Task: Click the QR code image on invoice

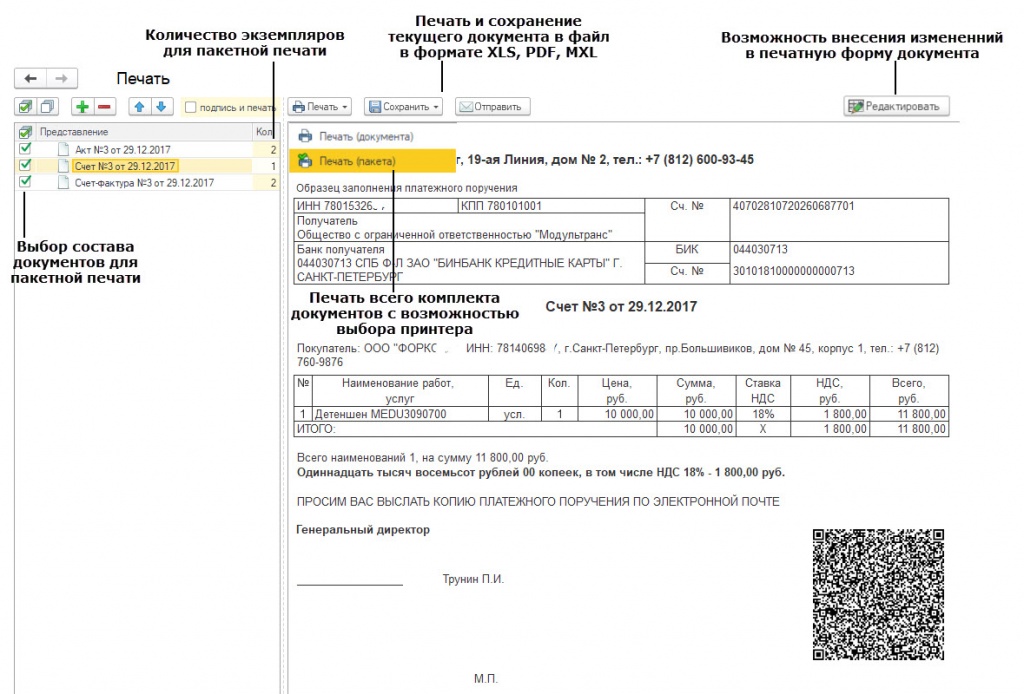Action: 878,594
